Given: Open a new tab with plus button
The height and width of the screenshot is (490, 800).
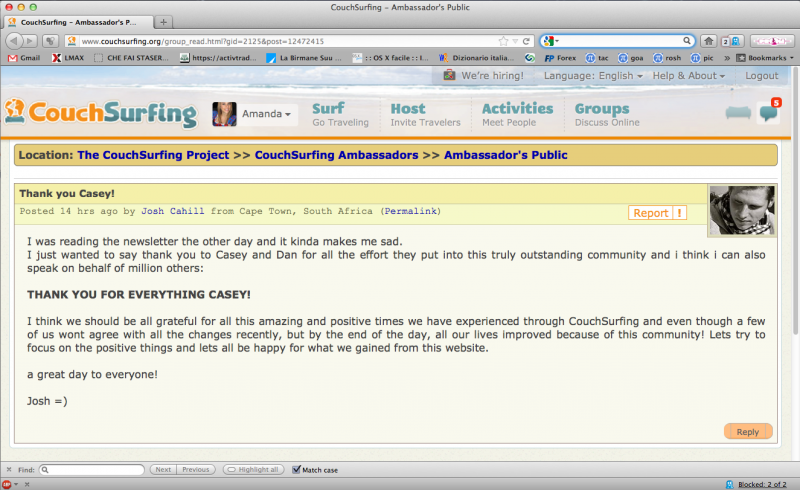Looking at the screenshot, I should pos(164,22).
